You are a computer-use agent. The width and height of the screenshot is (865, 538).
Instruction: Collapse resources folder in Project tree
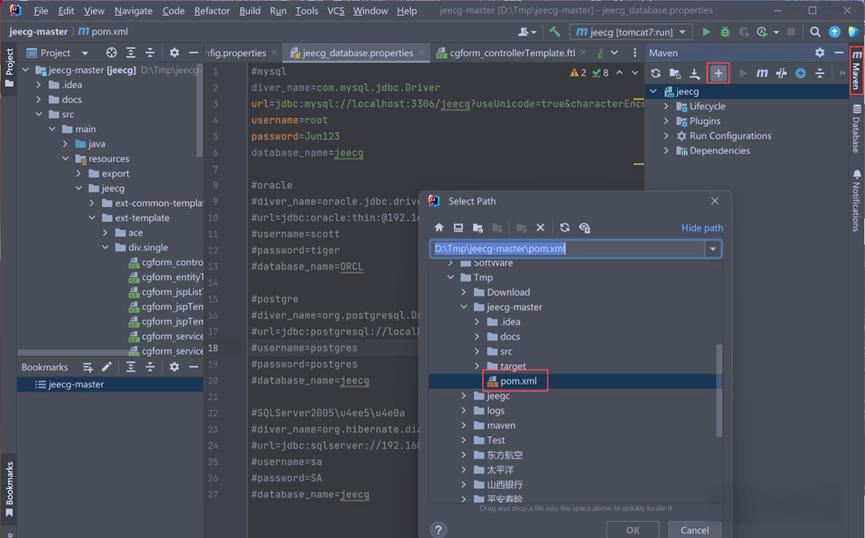click(x=66, y=159)
